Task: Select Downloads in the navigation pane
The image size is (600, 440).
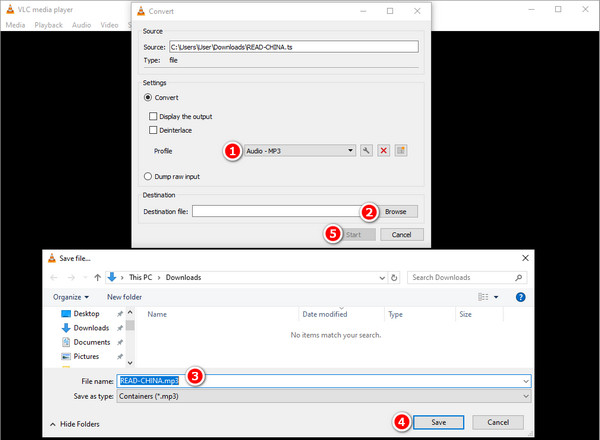Action: click(91, 328)
